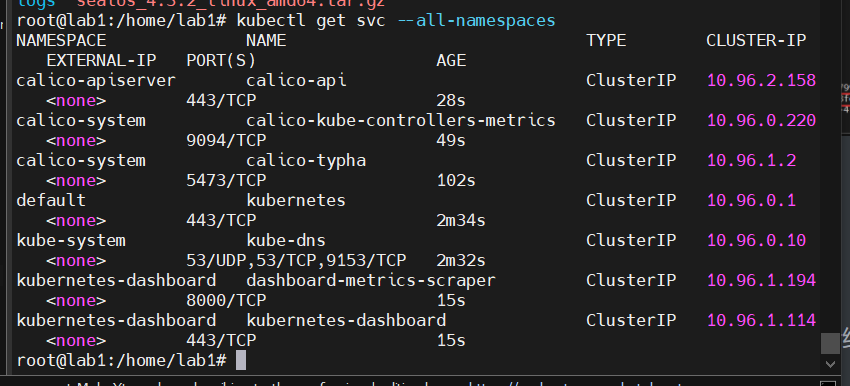Screen dimensions: 850x386
Task: Click the IP address 10.96.2.158
Action: point(762,81)
